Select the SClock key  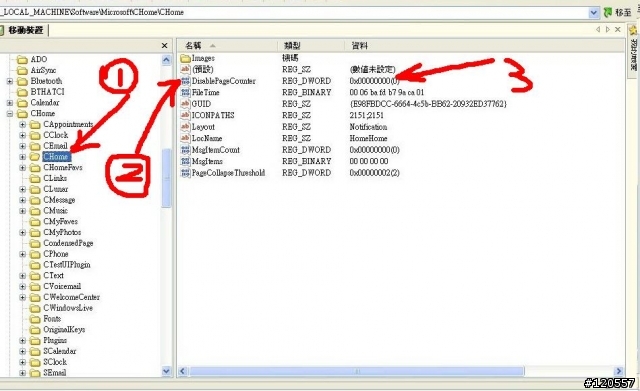[55, 362]
